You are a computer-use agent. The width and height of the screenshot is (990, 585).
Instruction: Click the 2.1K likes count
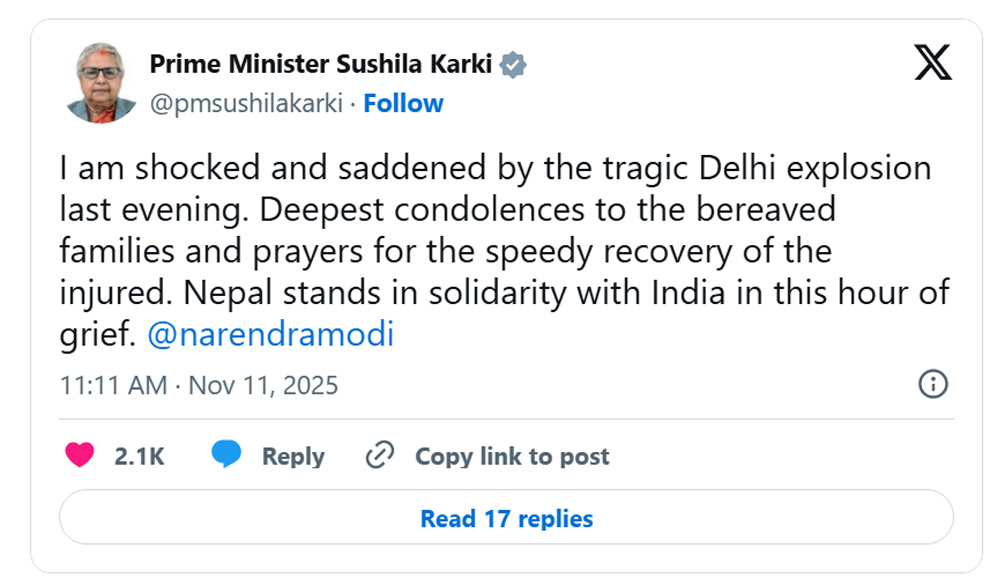pyautogui.click(x=139, y=457)
